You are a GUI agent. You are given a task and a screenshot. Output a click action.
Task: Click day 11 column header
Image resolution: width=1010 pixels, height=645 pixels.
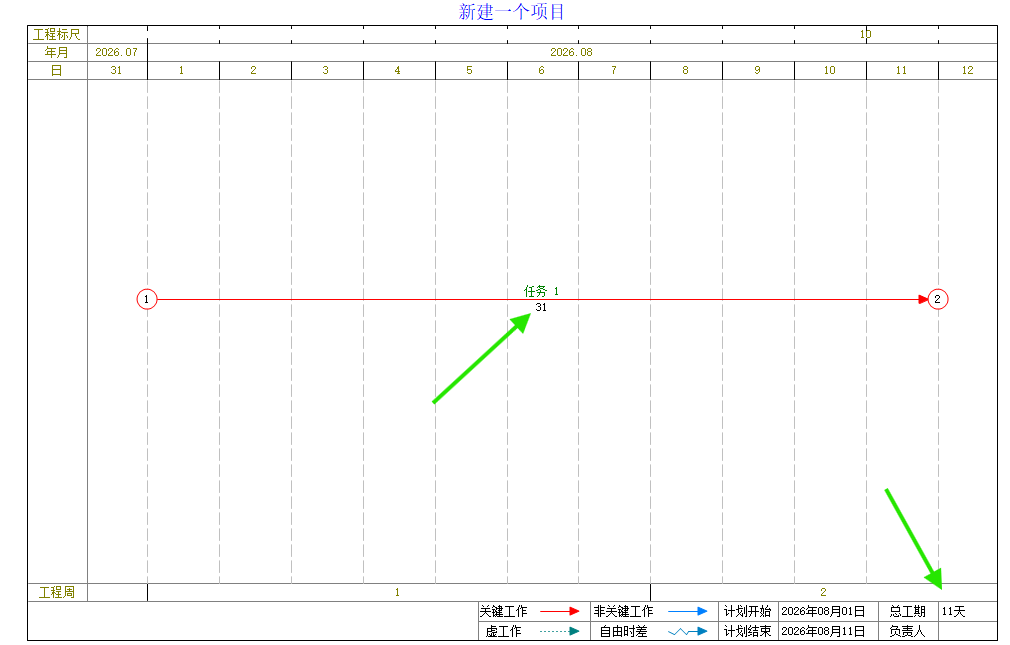point(902,70)
